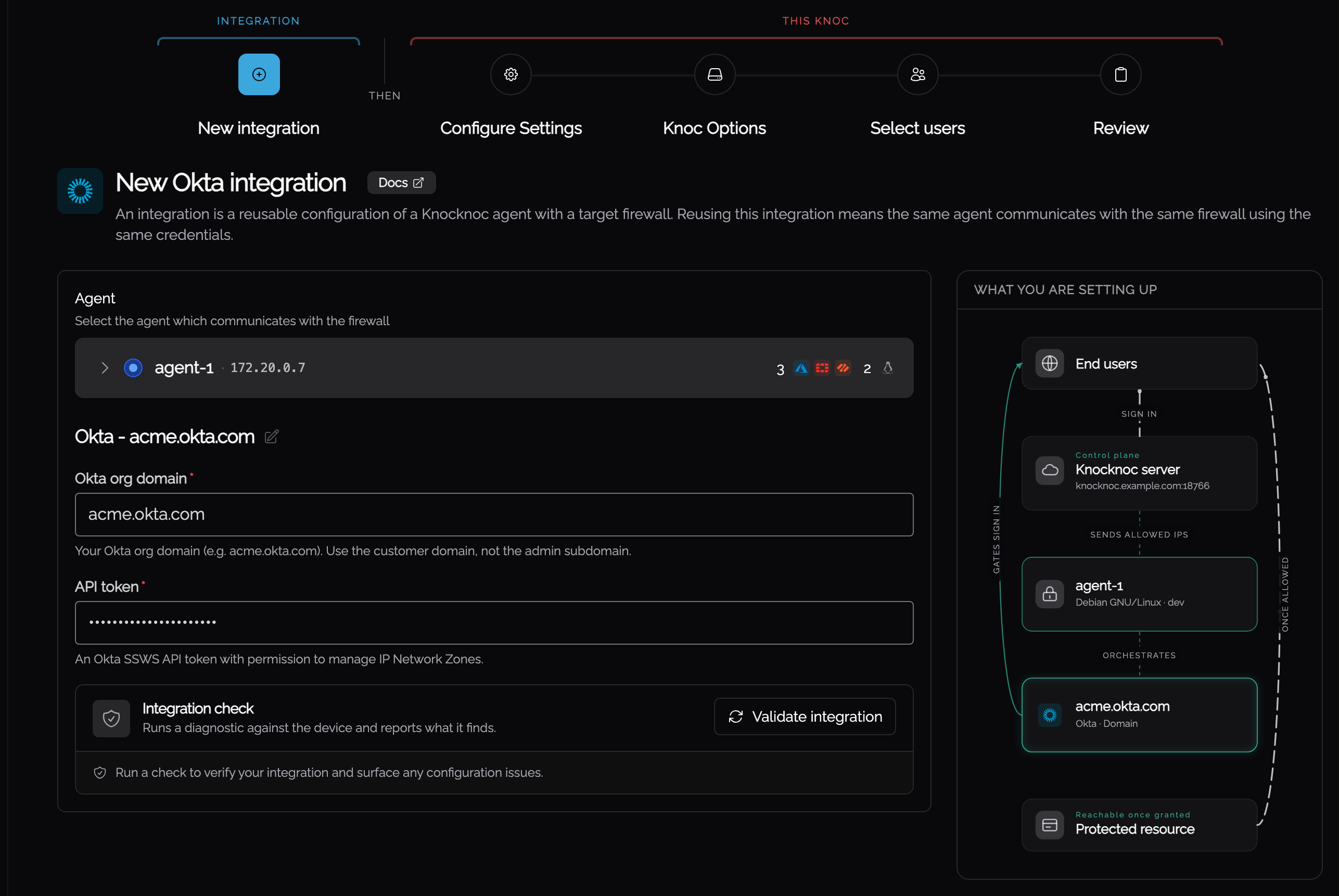
Task: Open the Select users step icon
Action: point(918,74)
